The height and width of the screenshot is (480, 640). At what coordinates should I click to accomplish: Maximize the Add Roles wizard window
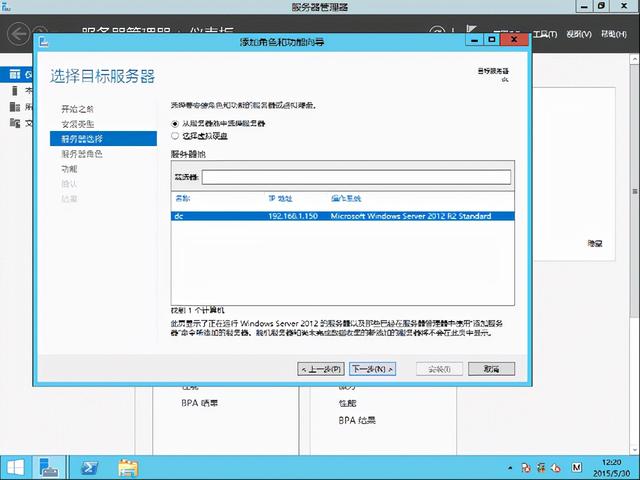click(491, 40)
